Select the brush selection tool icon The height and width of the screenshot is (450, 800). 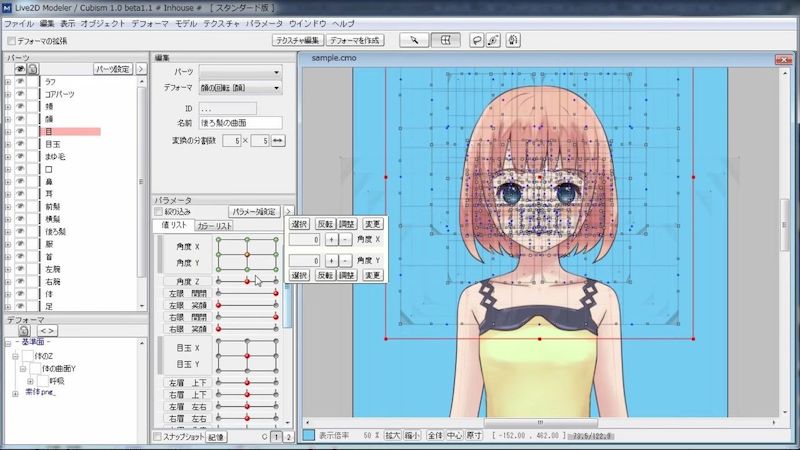(493, 40)
